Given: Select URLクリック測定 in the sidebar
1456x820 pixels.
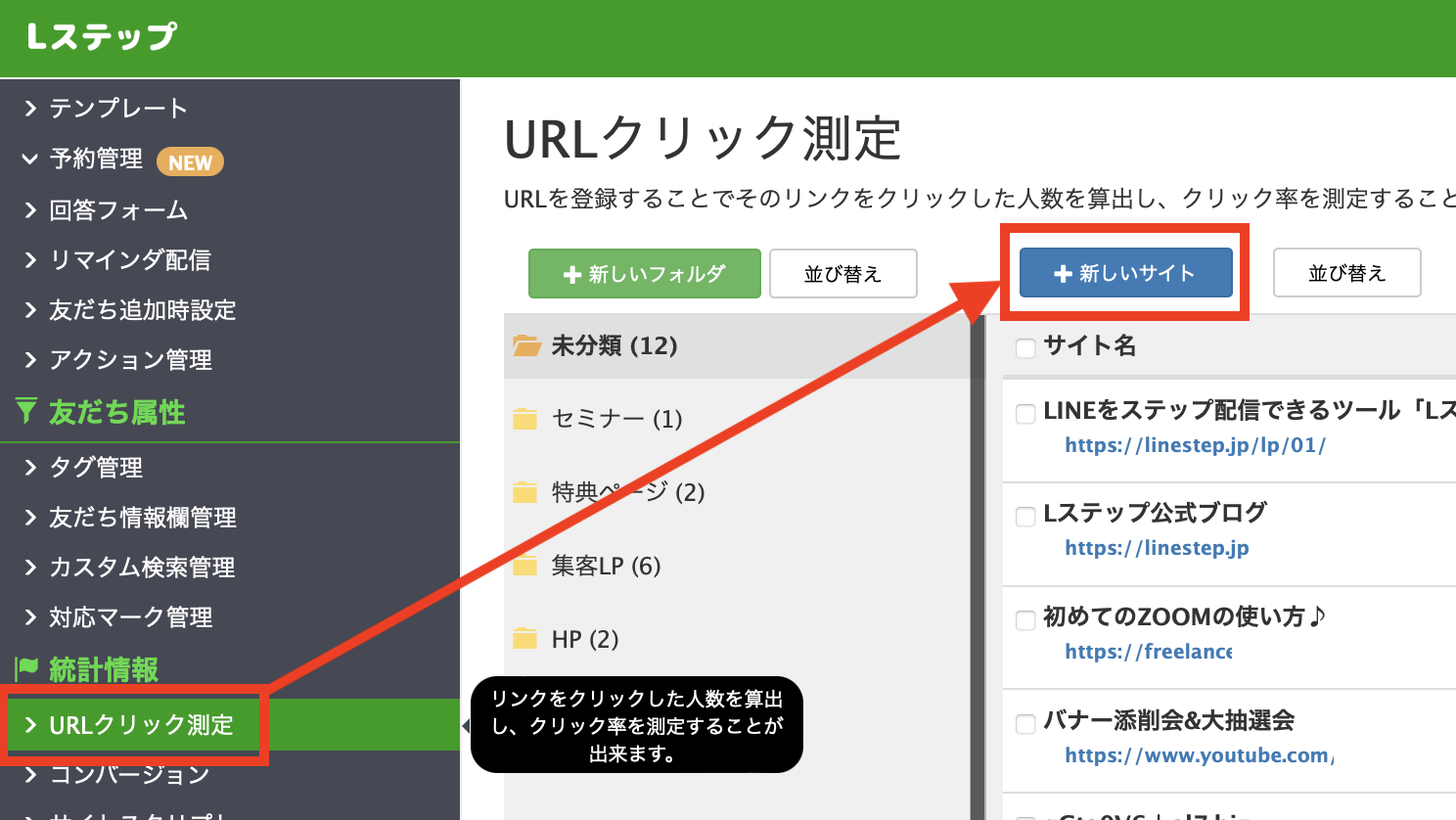Looking at the screenshot, I should coord(141,725).
